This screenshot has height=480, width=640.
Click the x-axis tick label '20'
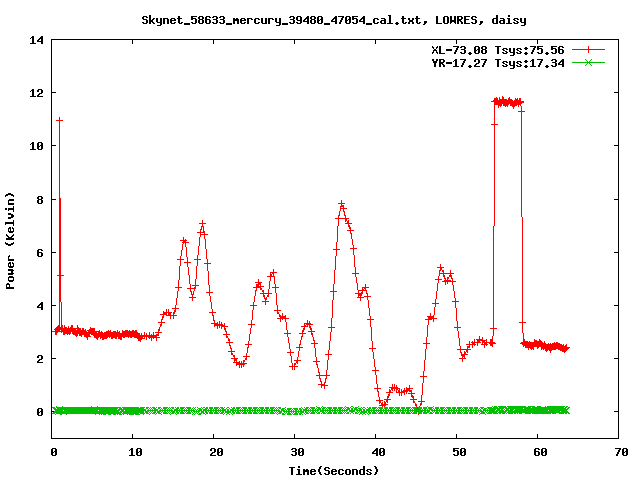tap(216, 452)
